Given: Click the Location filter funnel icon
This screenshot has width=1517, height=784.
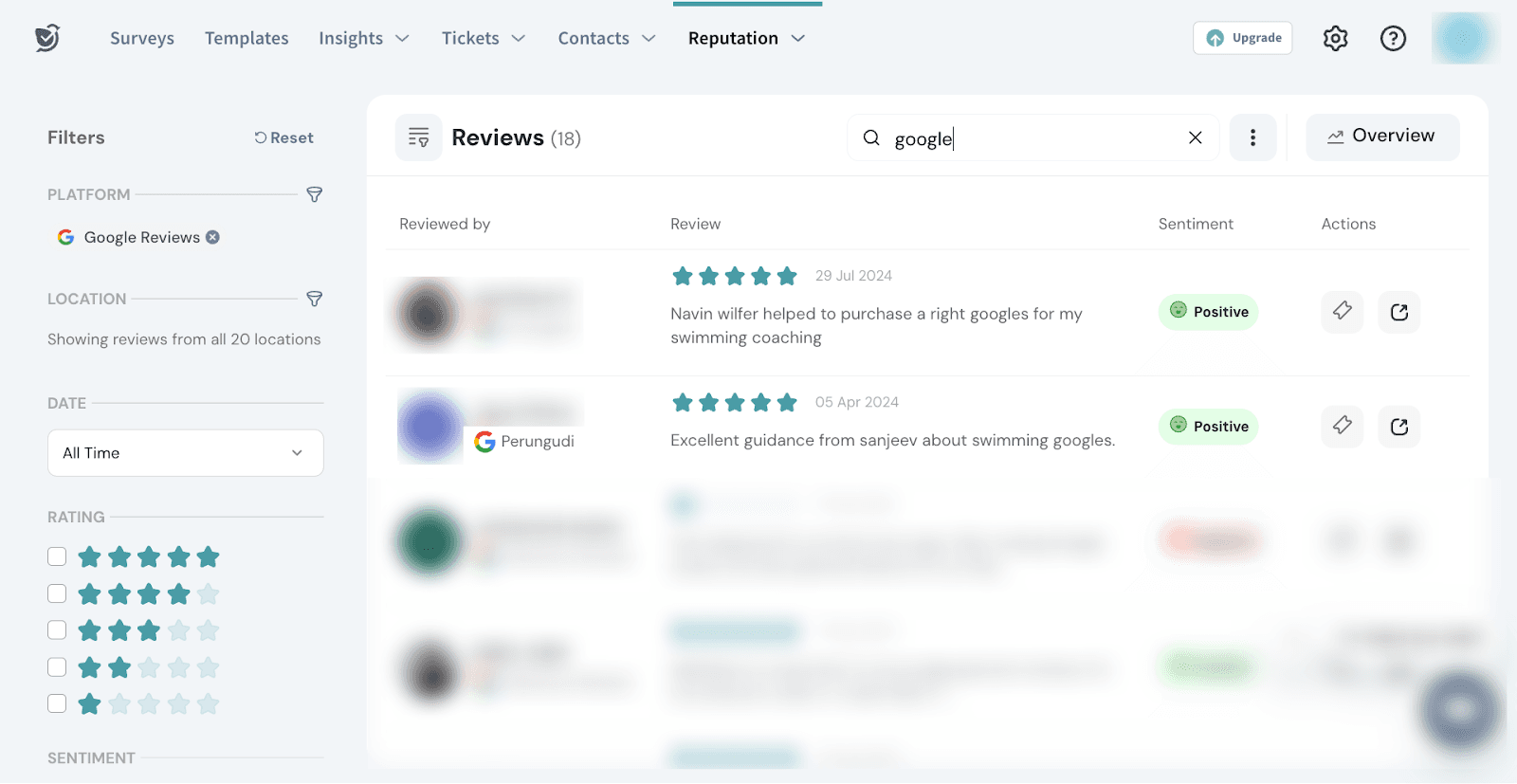Looking at the screenshot, I should 315,299.
